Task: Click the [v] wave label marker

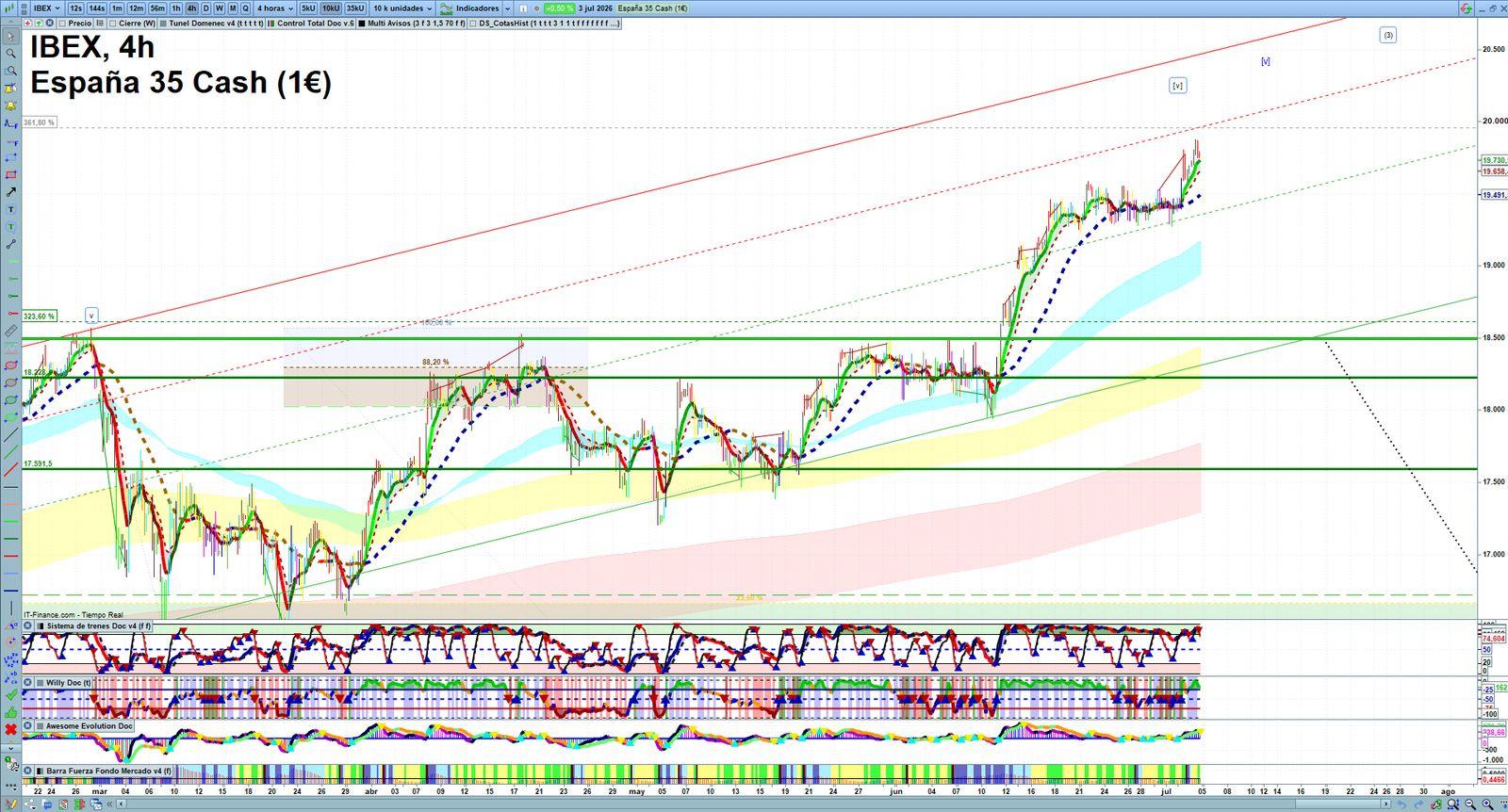Action: click(x=1177, y=86)
